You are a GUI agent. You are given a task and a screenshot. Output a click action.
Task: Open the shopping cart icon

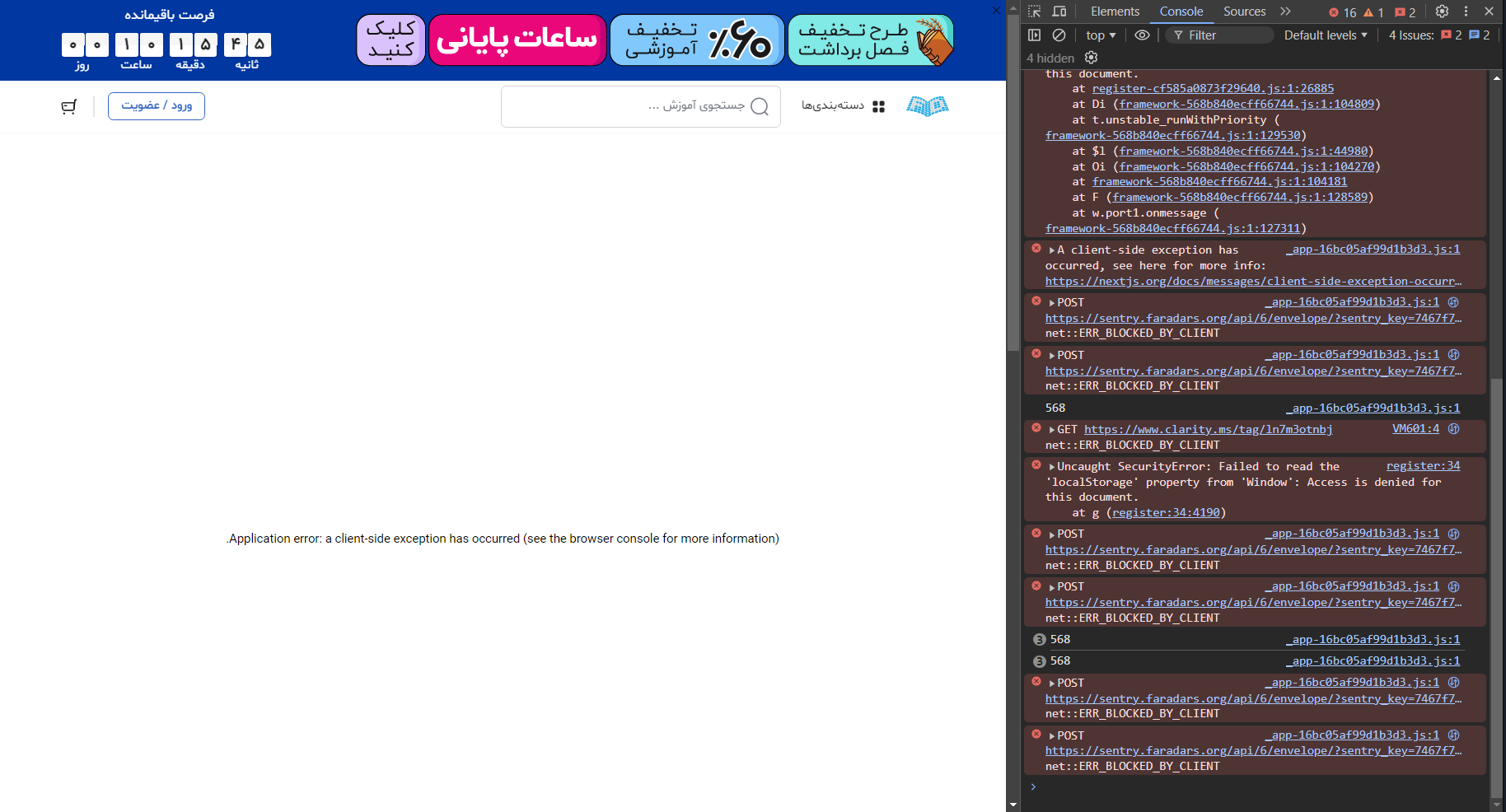[69, 106]
